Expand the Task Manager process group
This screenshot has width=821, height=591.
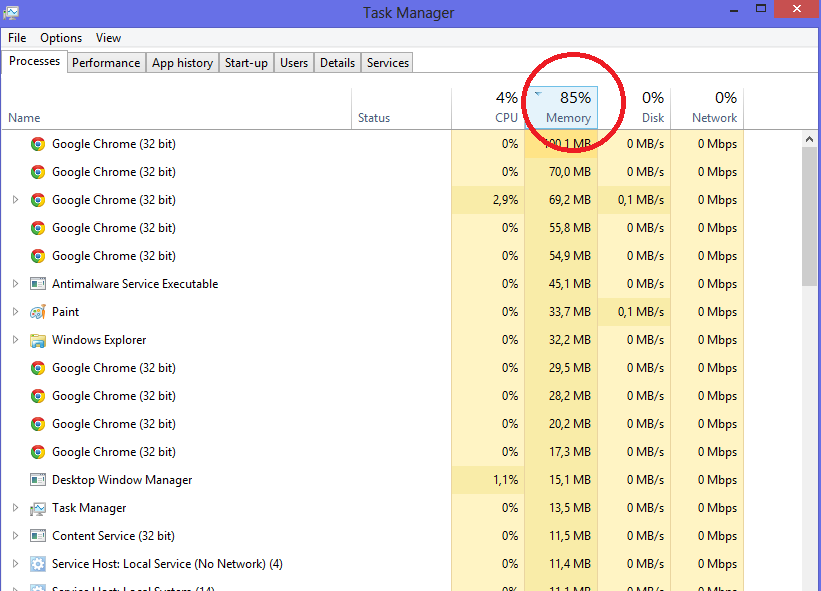[15, 508]
